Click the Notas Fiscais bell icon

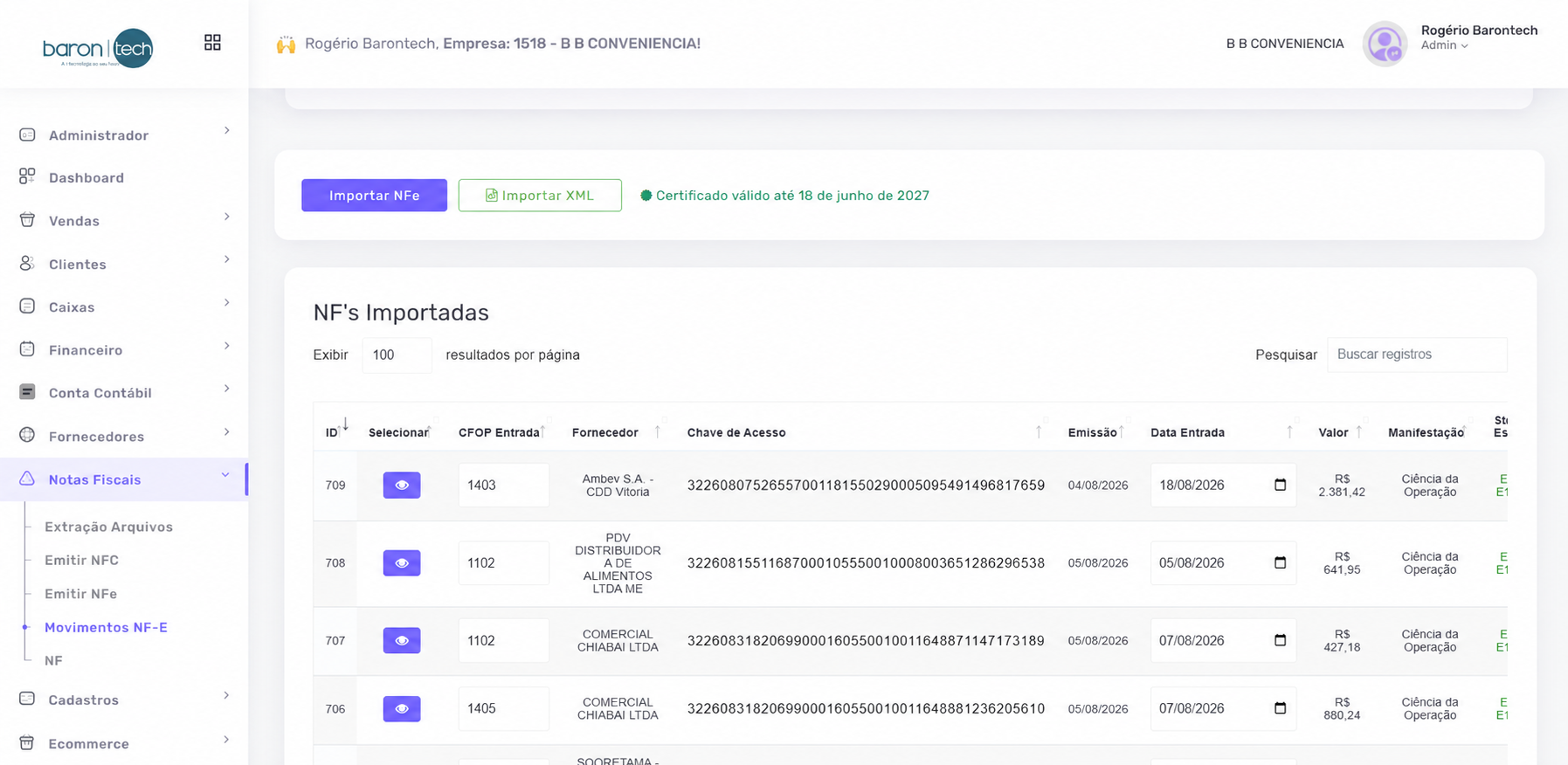[27, 479]
